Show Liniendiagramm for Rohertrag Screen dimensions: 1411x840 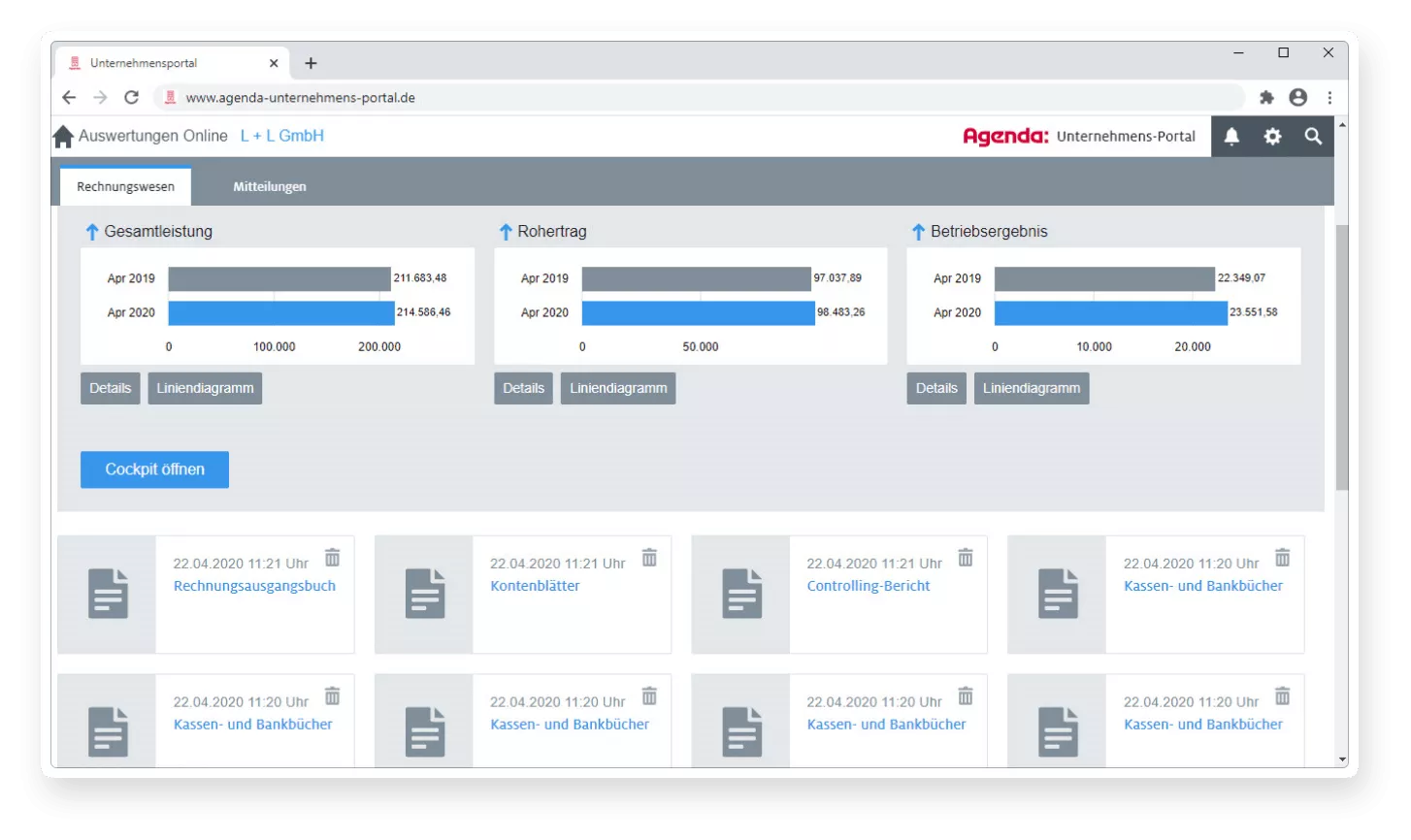(618, 388)
